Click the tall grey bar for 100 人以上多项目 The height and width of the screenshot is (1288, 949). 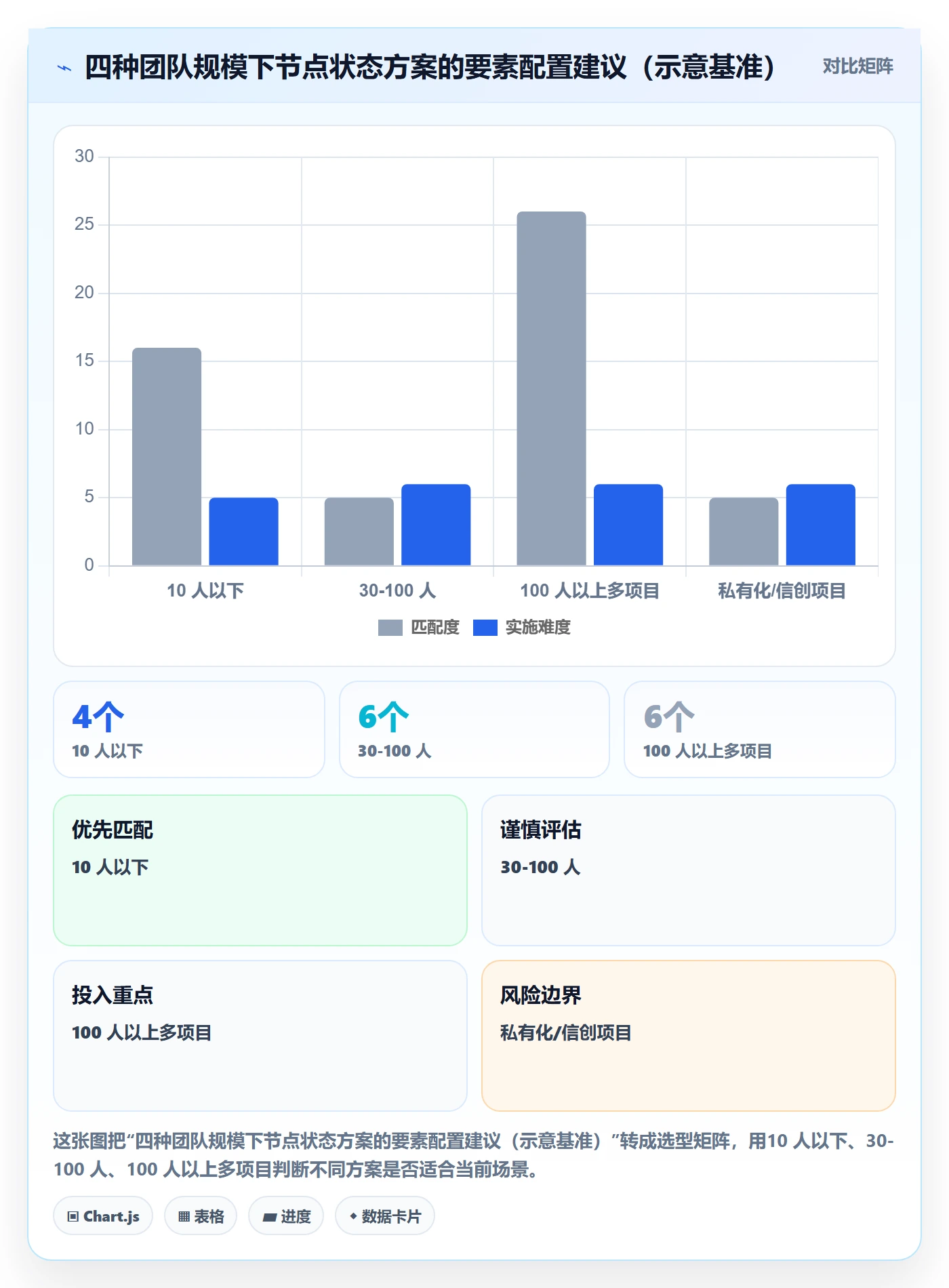pos(552,388)
